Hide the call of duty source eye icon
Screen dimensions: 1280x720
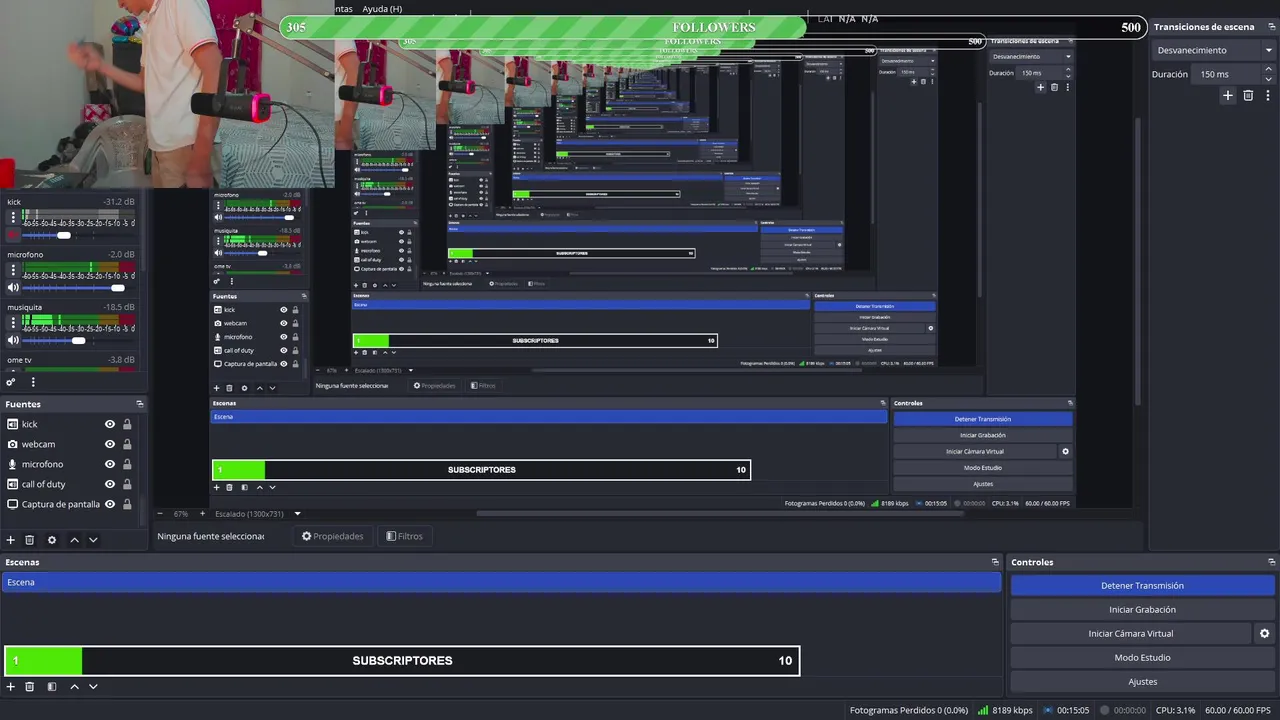(x=110, y=484)
